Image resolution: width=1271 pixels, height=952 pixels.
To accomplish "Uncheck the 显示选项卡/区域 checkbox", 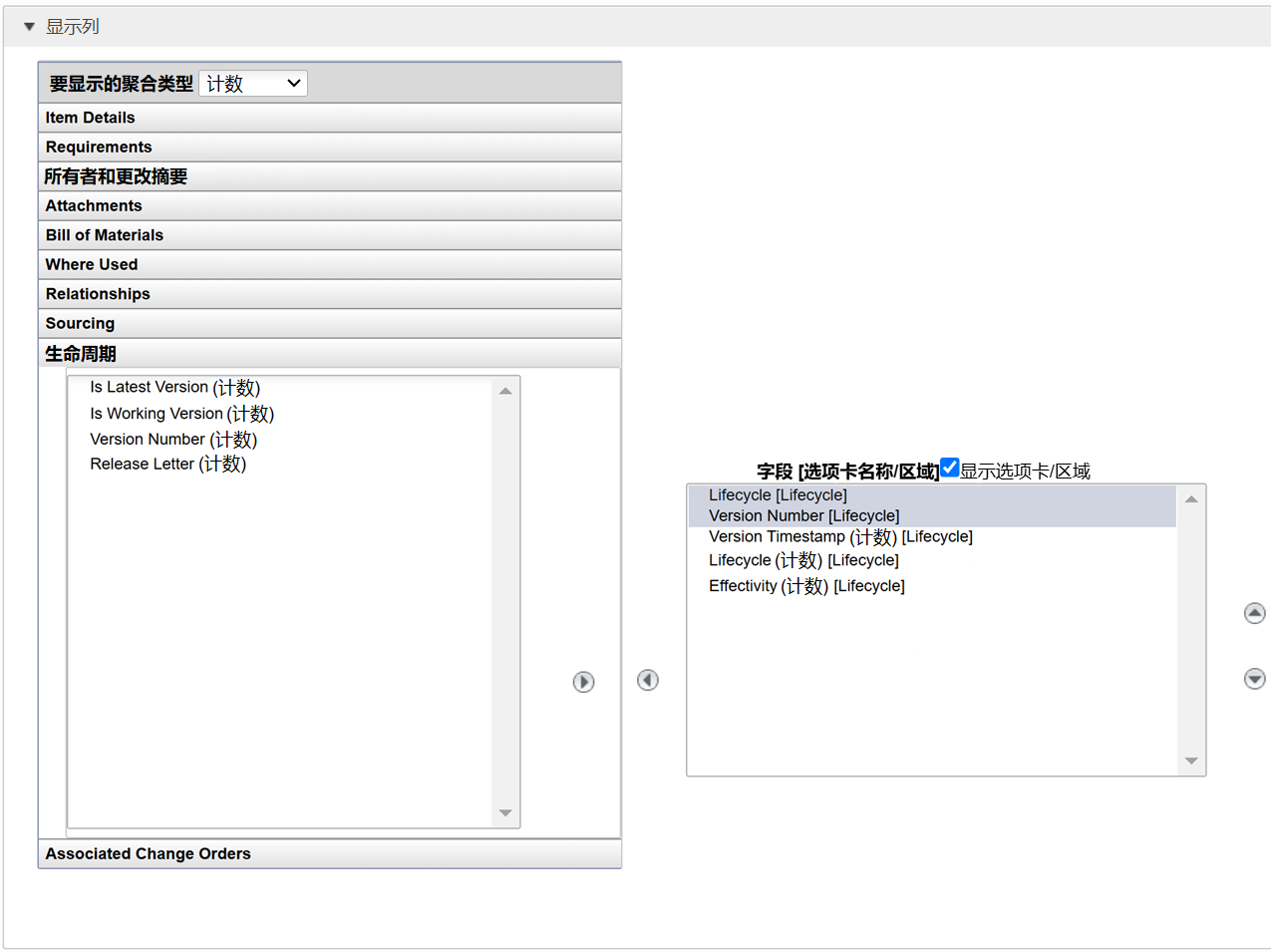I will pyautogui.click(x=950, y=468).
